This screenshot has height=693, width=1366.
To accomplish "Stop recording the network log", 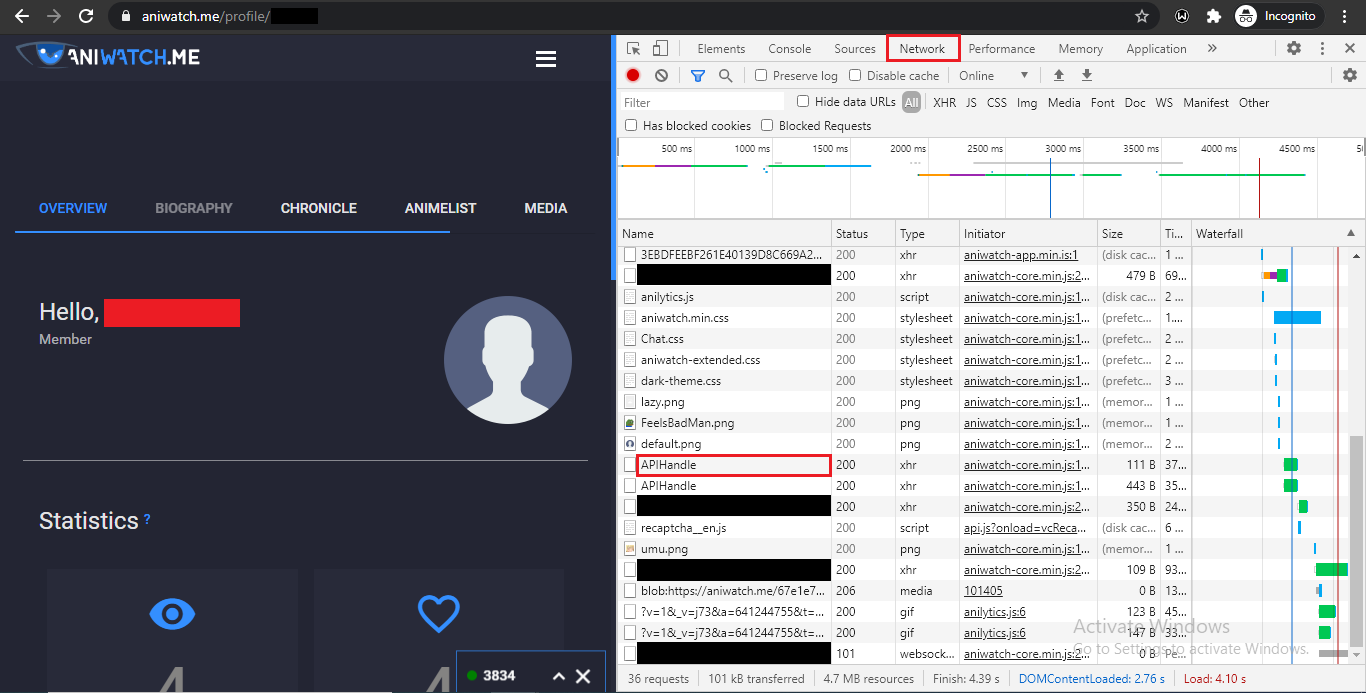I will pyautogui.click(x=633, y=75).
